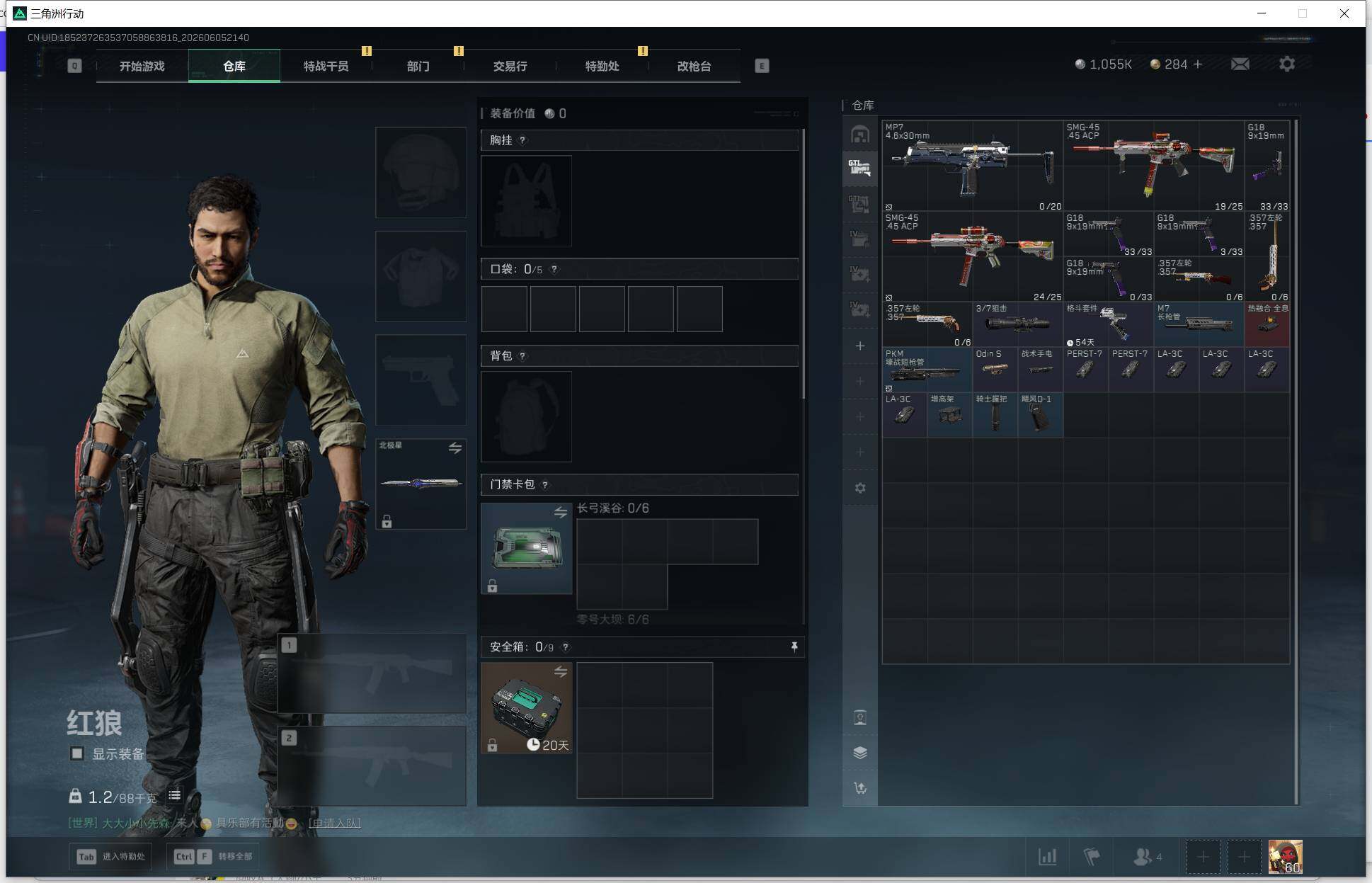The image size is (1372, 883).
Task: Click the lock icon on the 北极星 slot
Action: [x=387, y=522]
